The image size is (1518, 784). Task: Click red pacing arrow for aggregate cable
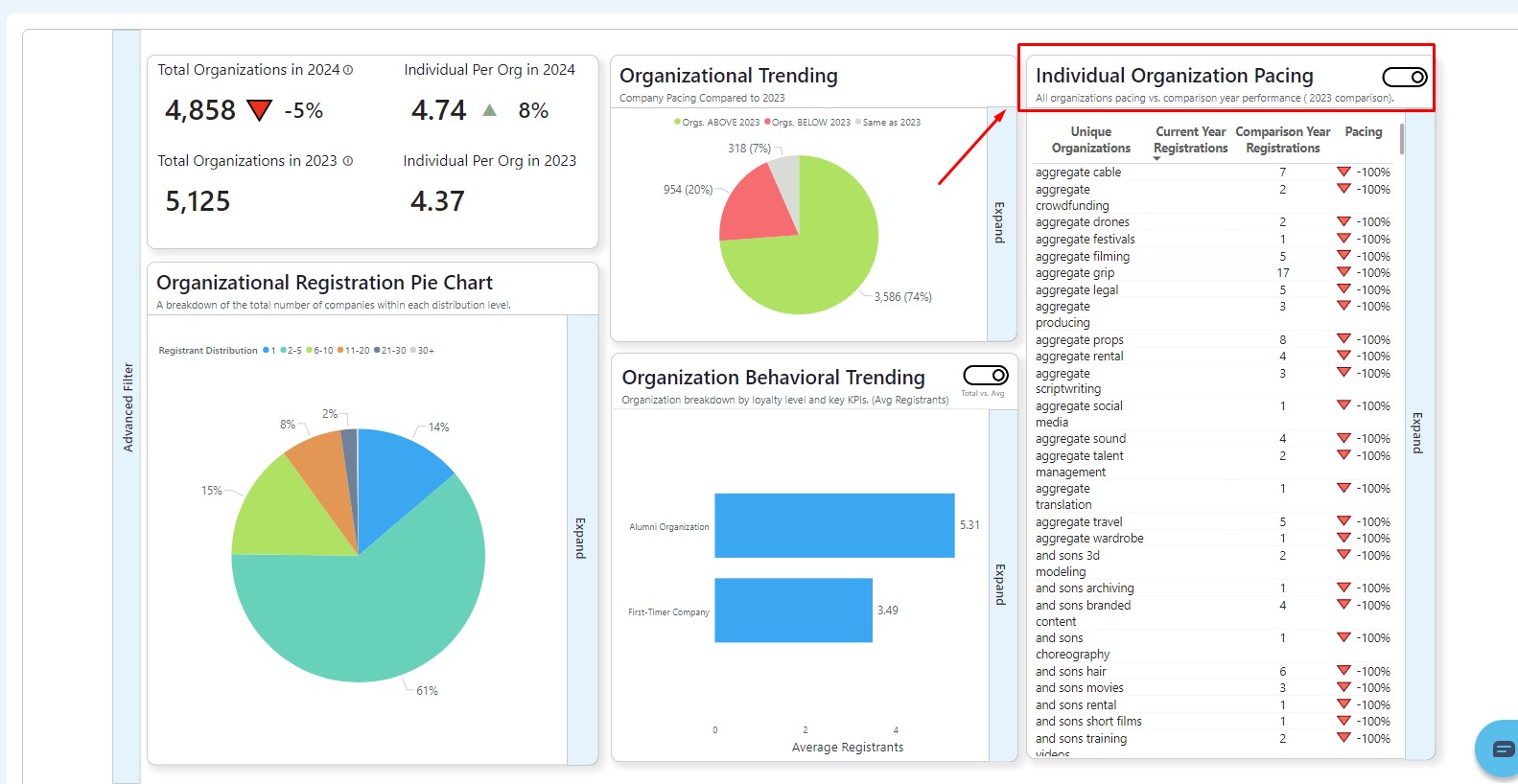[1343, 172]
